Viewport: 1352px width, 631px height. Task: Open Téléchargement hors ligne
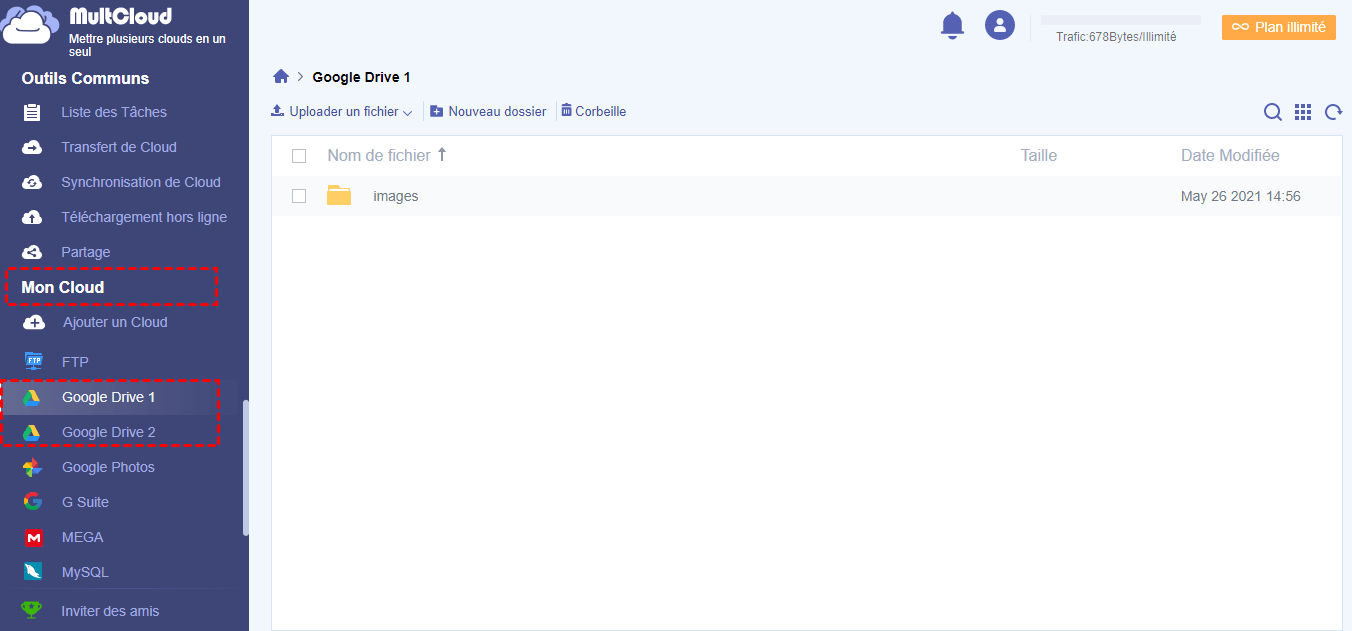(144, 217)
